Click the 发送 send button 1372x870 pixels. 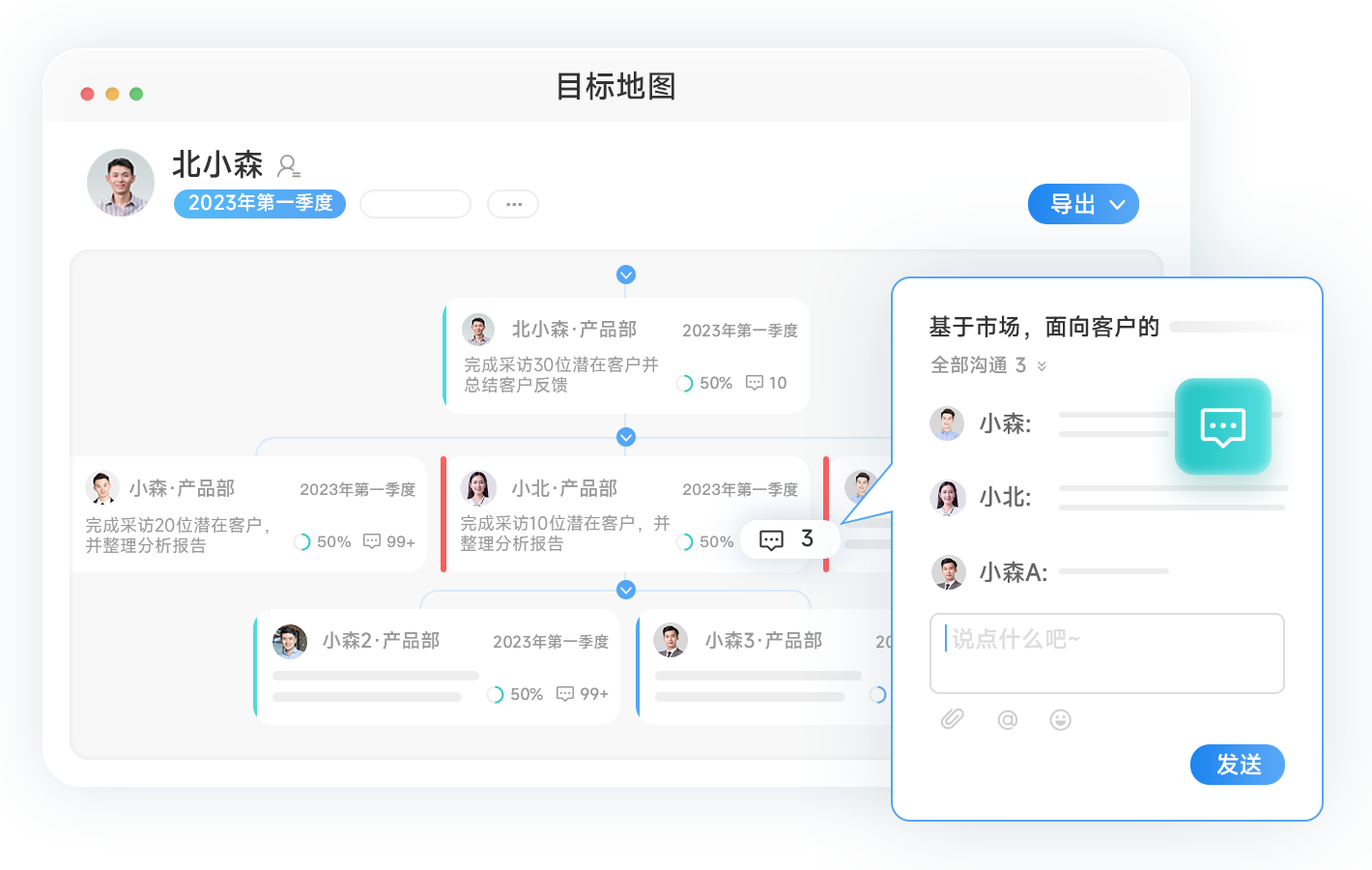click(x=1237, y=765)
